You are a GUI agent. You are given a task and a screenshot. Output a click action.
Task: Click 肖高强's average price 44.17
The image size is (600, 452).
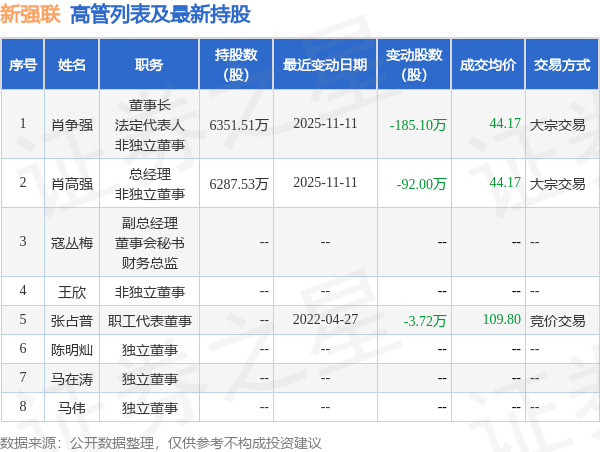pos(505,182)
